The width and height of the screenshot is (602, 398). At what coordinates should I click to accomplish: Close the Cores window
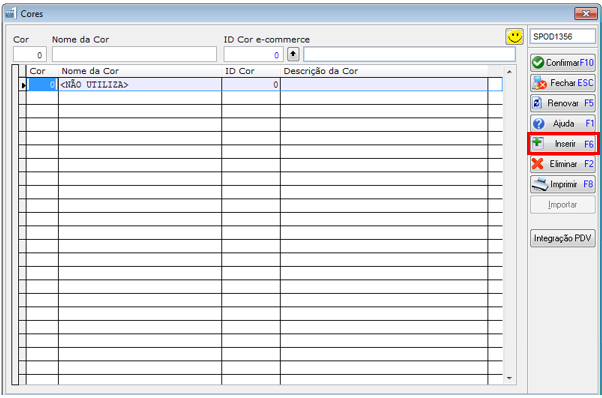pyautogui.click(x=585, y=14)
